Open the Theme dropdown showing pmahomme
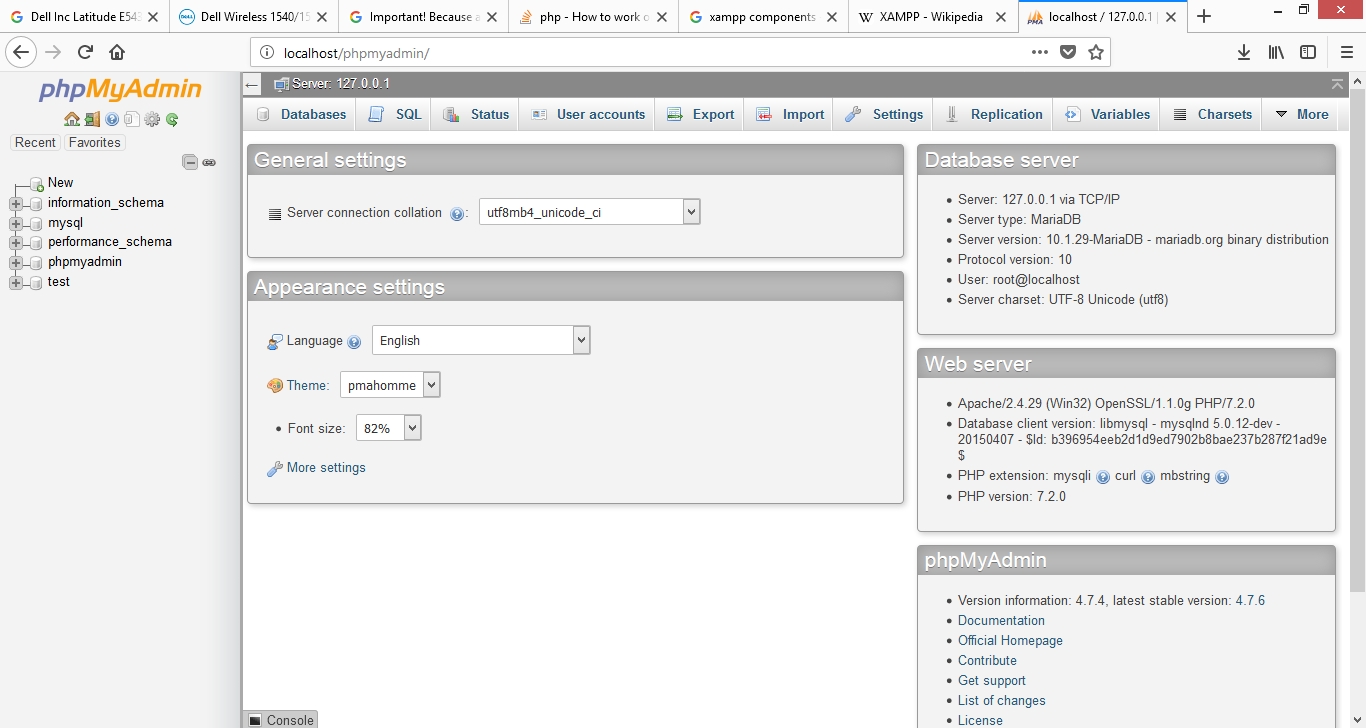 coord(390,385)
